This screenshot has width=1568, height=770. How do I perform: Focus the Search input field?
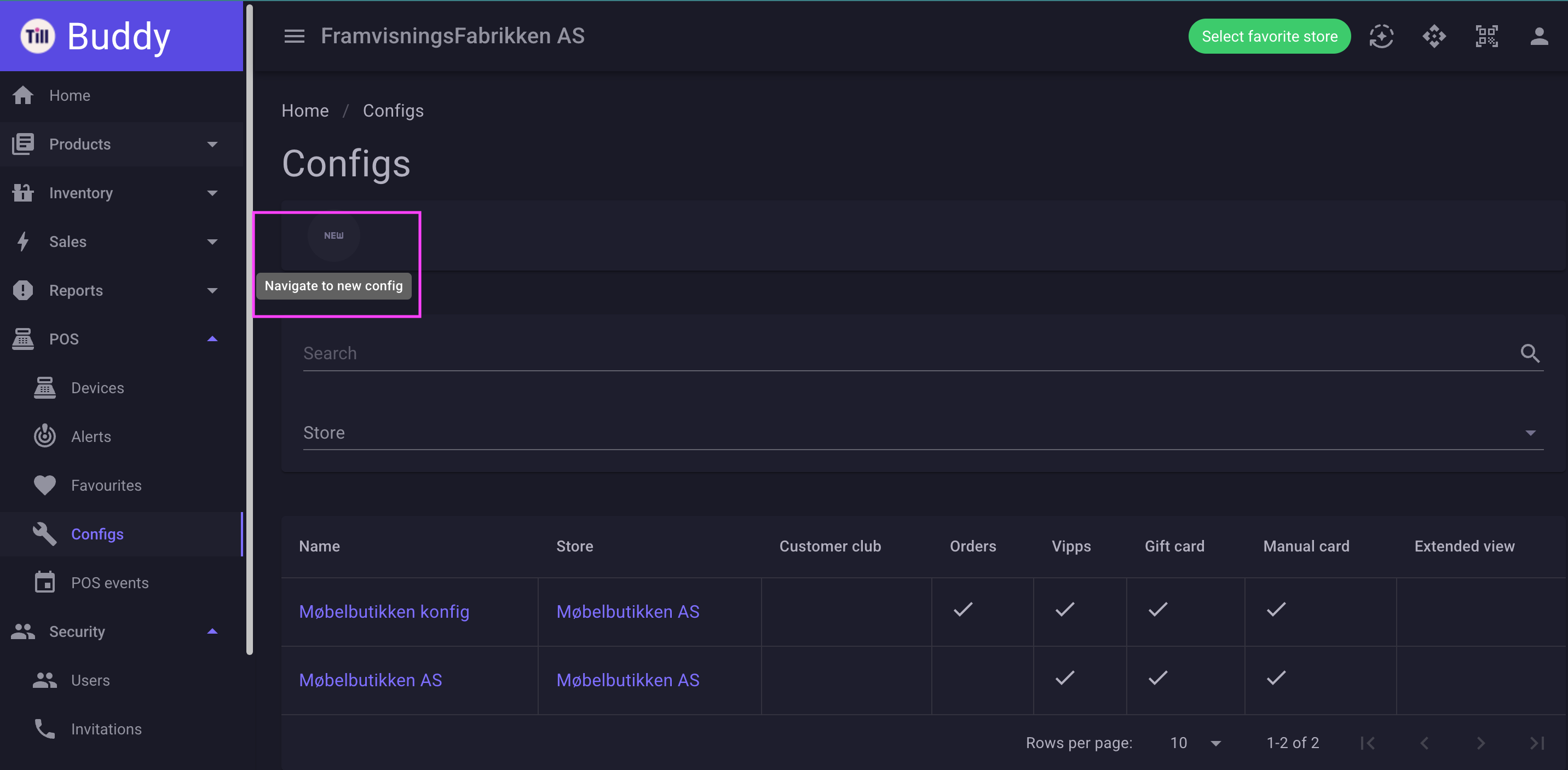click(x=910, y=353)
